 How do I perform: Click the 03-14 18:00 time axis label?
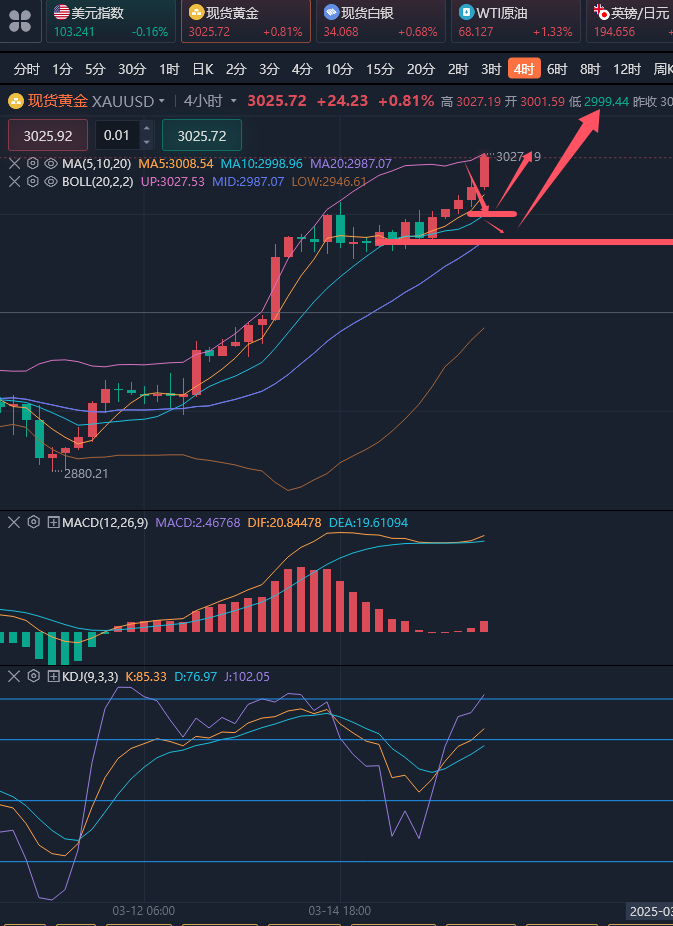(339, 910)
